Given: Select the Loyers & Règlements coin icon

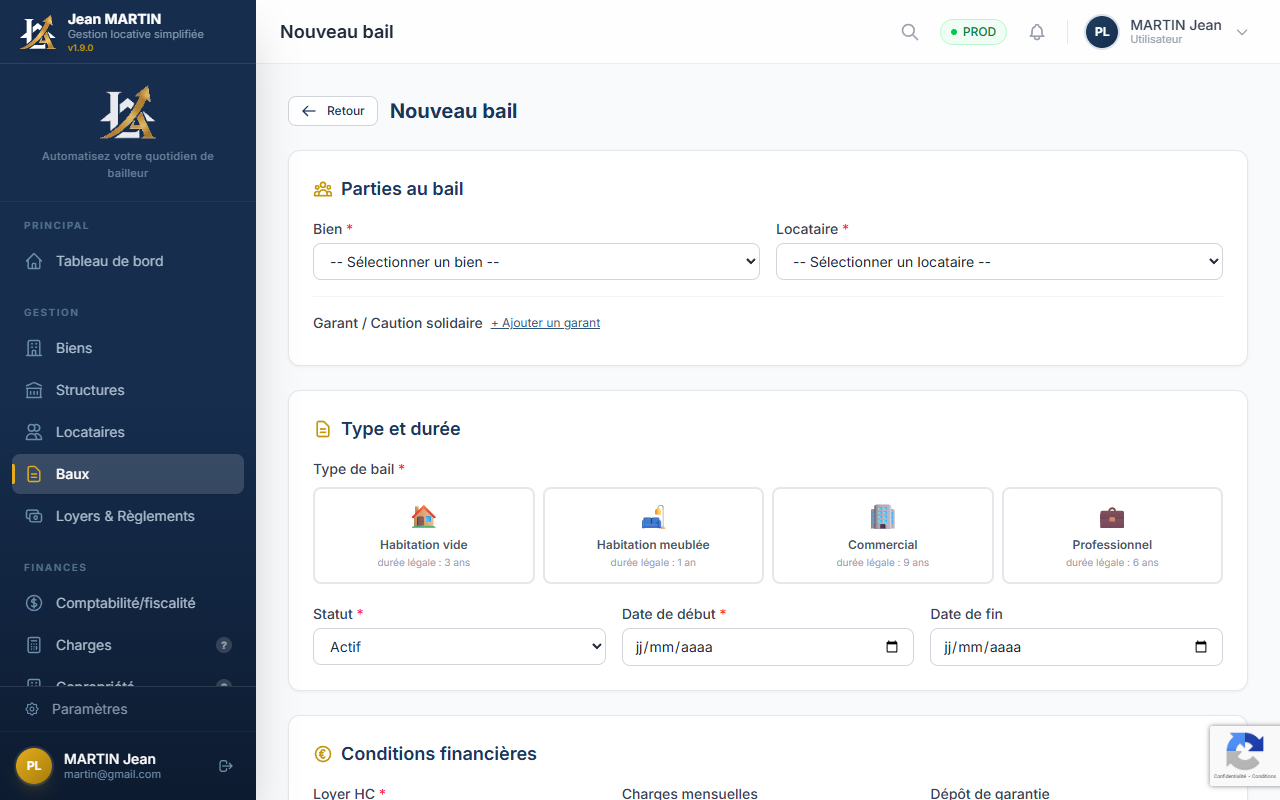Looking at the screenshot, I should coord(34,516).
